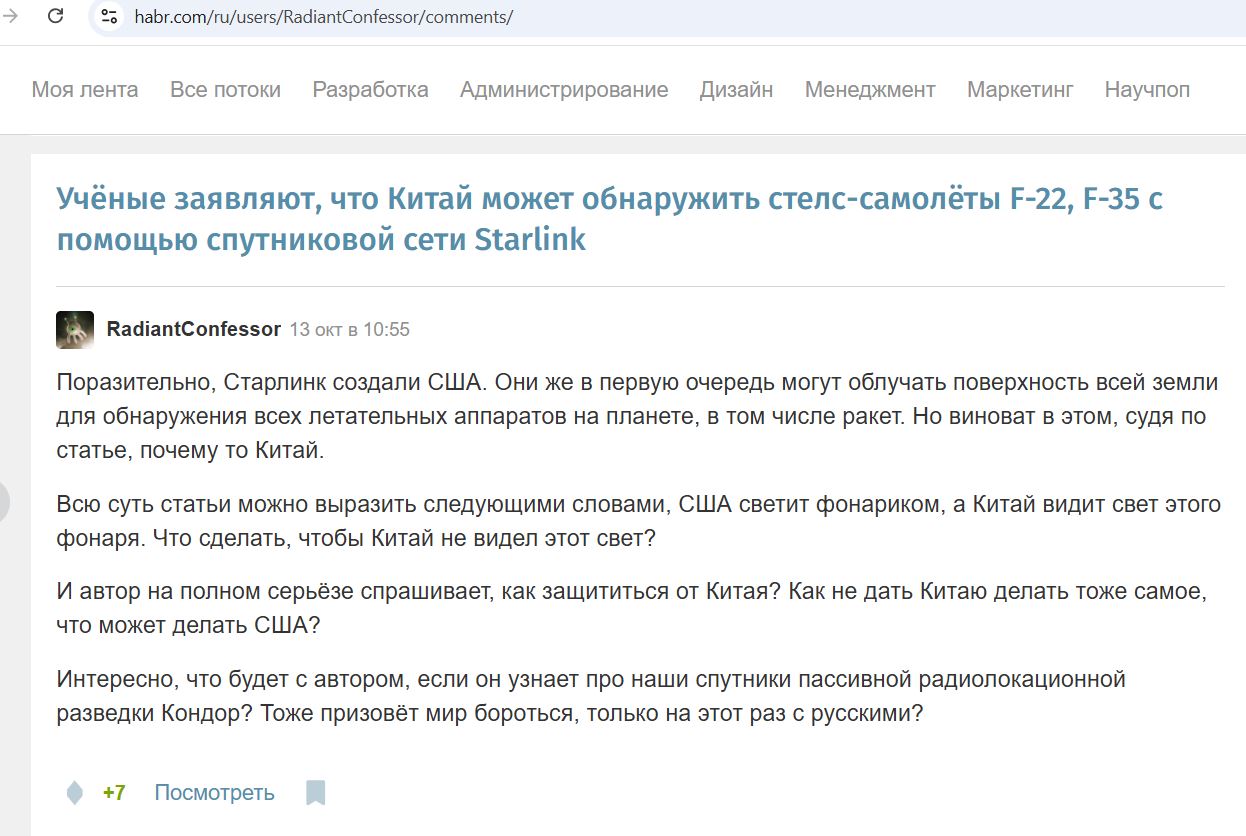Navigate to Менеджмент section
The width and height of the screenshot is (1246, 836).
(x=870, y=89)
